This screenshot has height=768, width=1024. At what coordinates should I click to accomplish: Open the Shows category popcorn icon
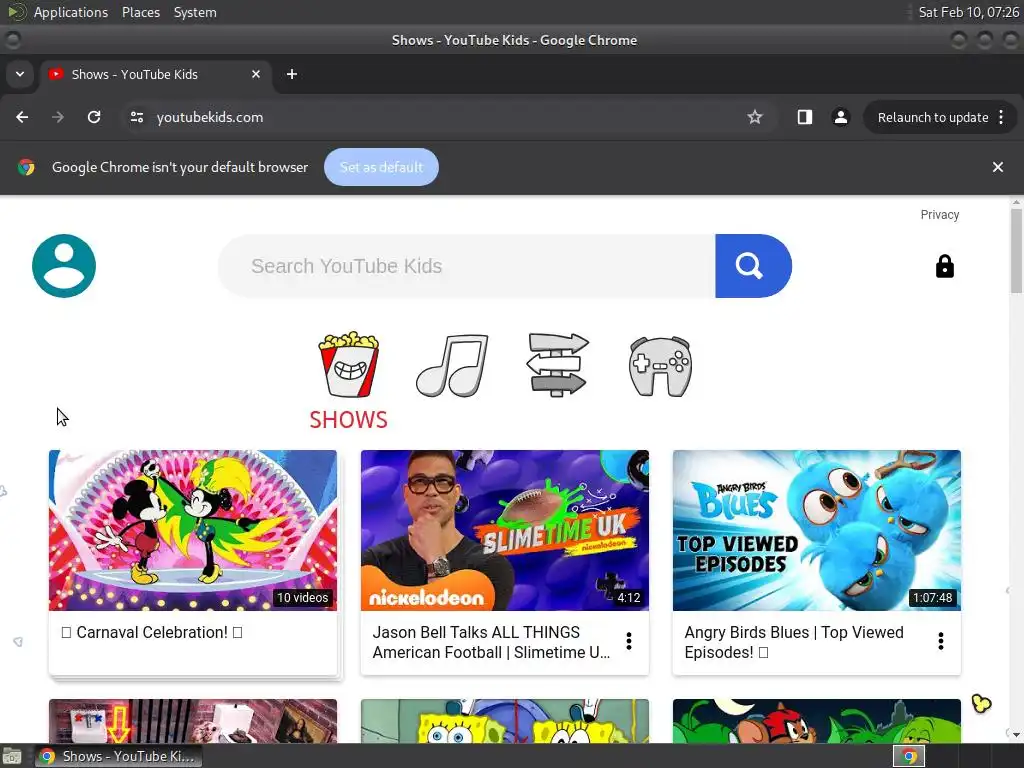point(349,364)
